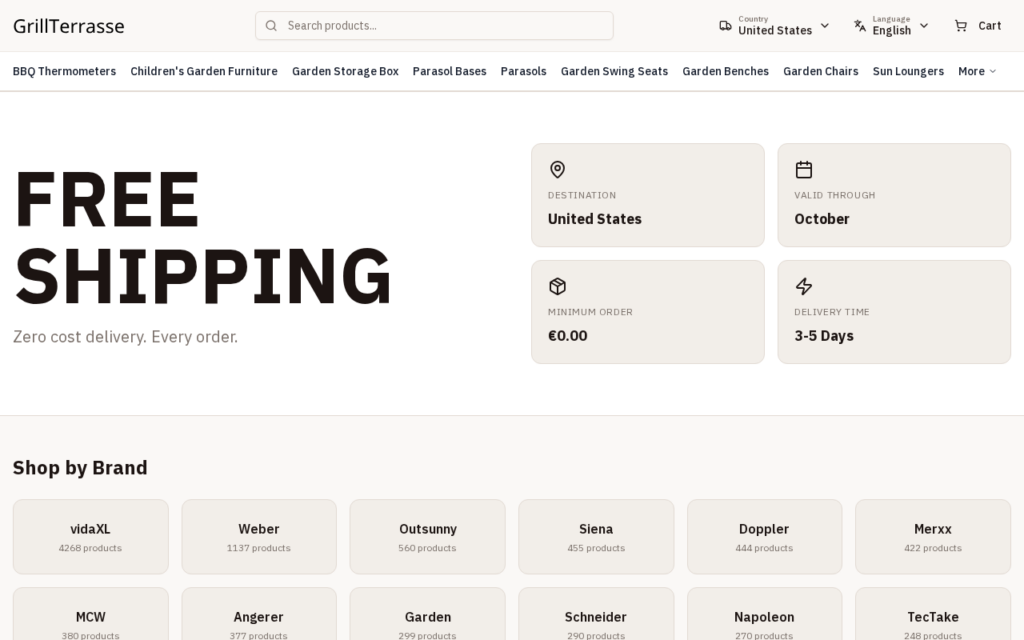Open the Country United States dropdown

(x=775, y=25)
